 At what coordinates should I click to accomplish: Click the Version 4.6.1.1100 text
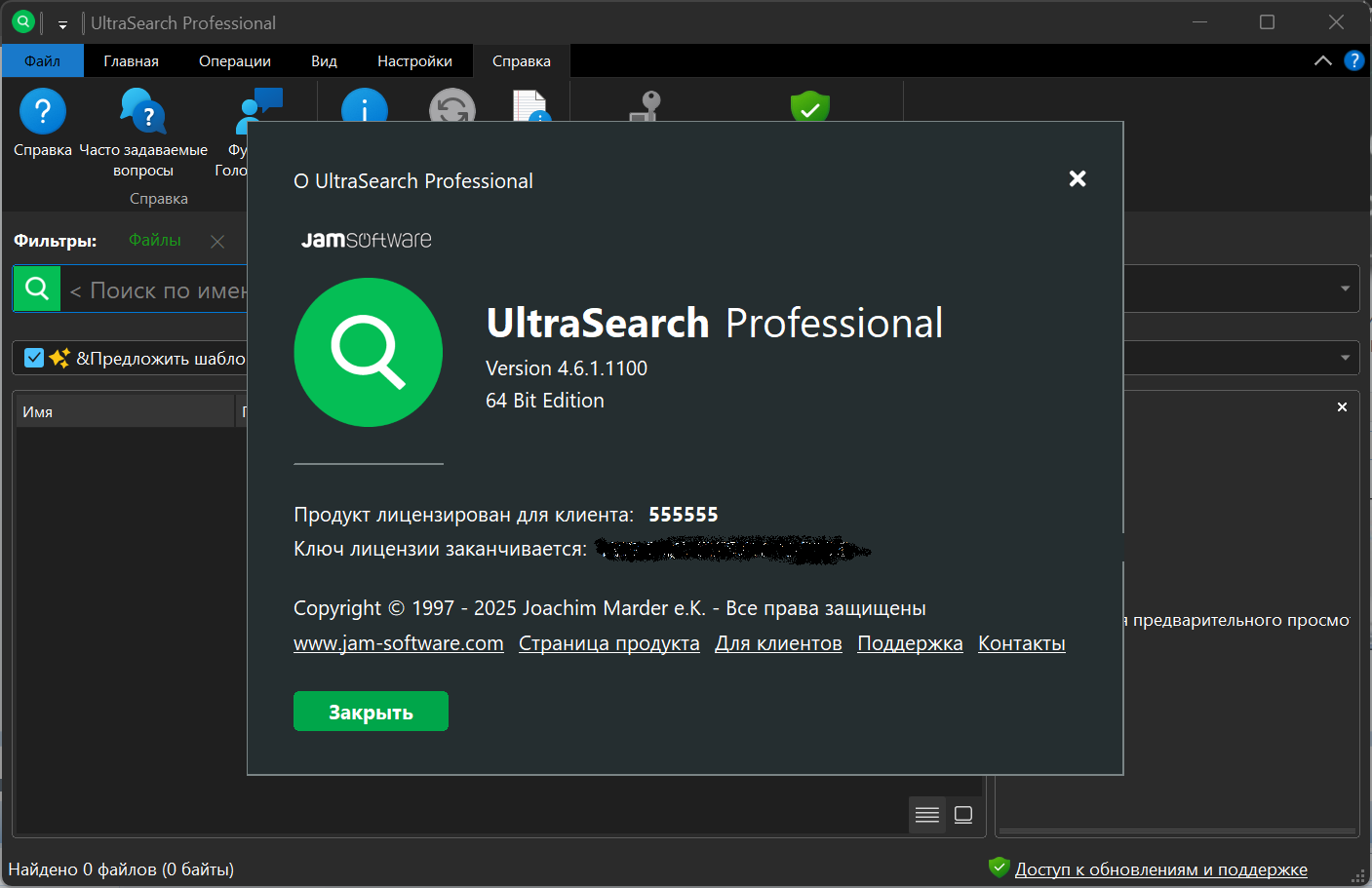point(567,368)
